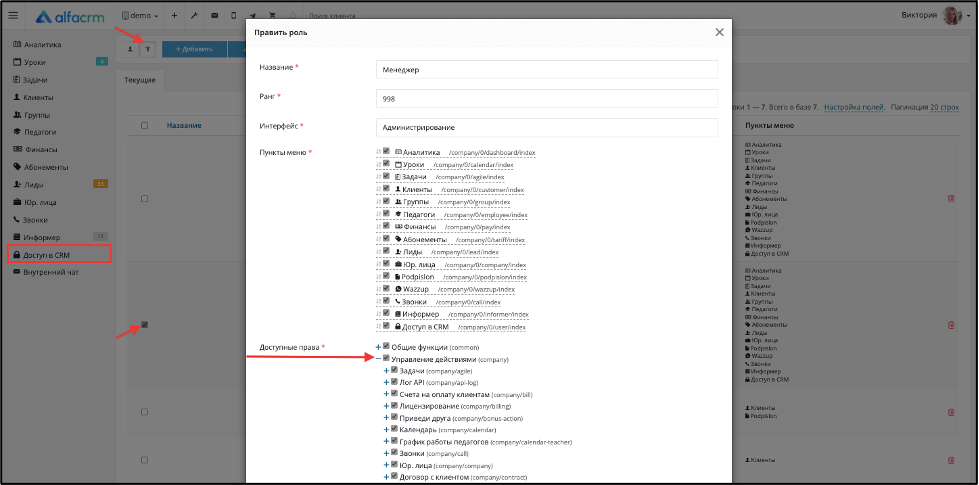Viewport: 979px width, 485px height.
Task: Close the Править роль dialog
Action: (719, 32)
